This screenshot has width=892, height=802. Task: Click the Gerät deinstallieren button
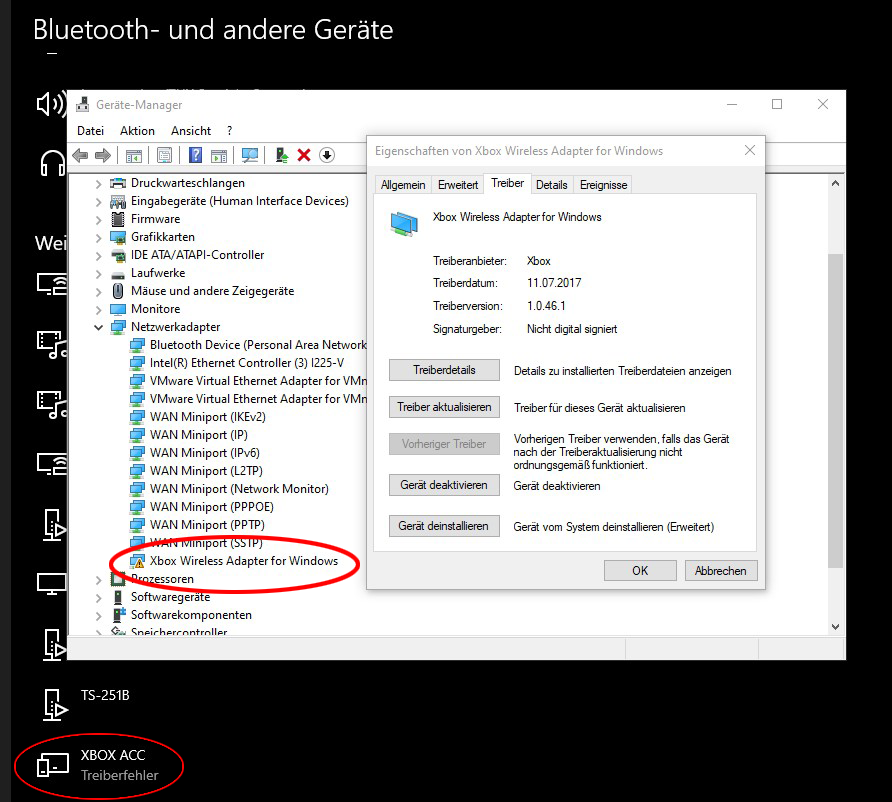(x=444, y=526)
